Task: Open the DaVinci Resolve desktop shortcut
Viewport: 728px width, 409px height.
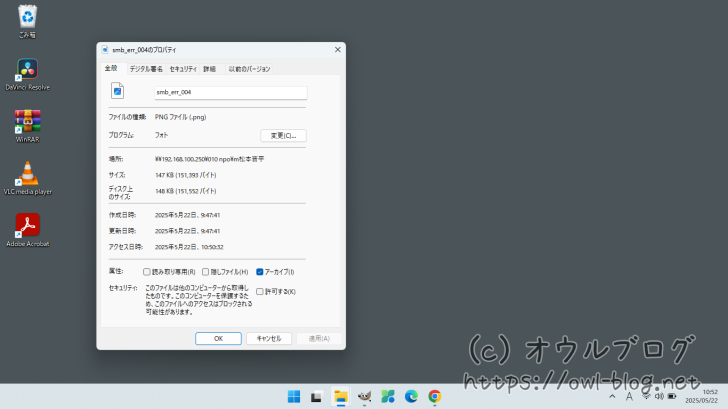Action: pyautogui.click(x=27, y=74)
